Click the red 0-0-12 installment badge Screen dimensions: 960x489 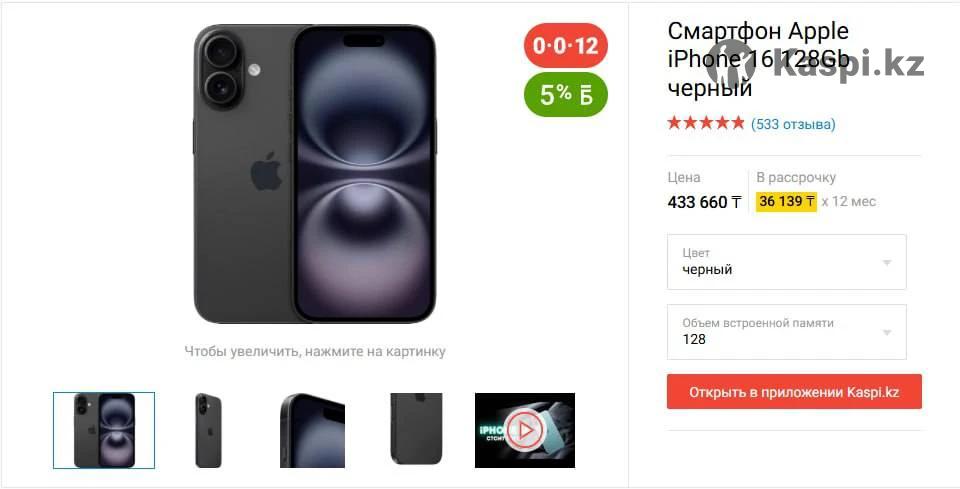[566, 45]
